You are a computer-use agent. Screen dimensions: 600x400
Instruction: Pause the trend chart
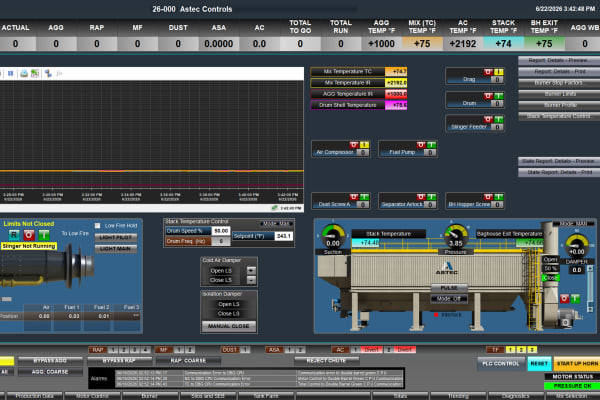tap(10, 73)
